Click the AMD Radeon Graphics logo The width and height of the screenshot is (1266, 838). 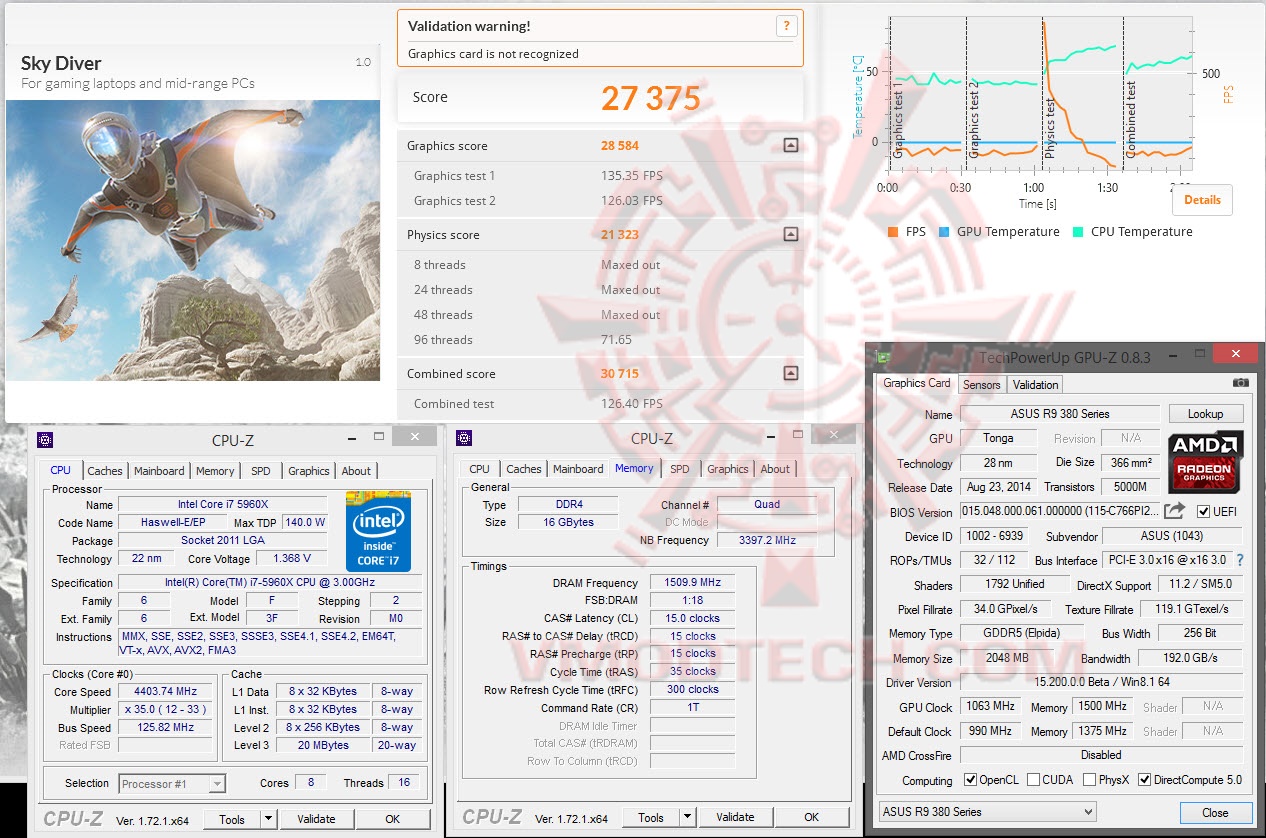pos(1205,460)
